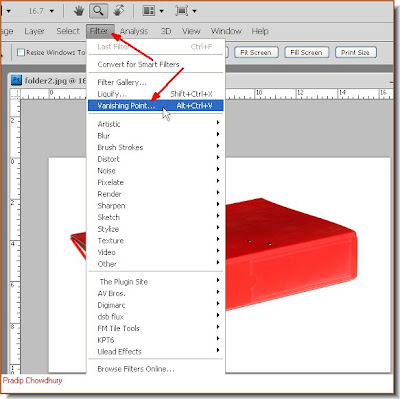The width and height of the screenshot is (400, 399).
Task: Select the Zoom magnifier tool icon
Action: pos(98,11)
